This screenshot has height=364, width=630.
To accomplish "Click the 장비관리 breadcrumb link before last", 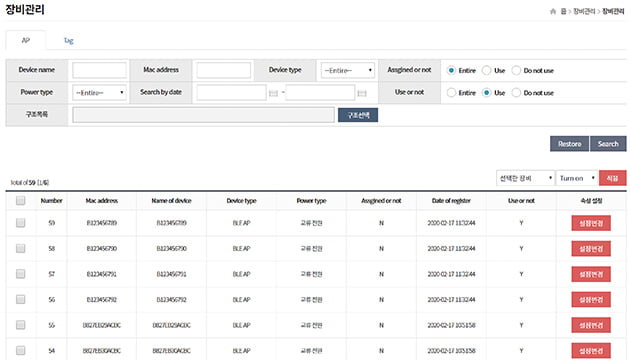I will [x=584, y=12].
